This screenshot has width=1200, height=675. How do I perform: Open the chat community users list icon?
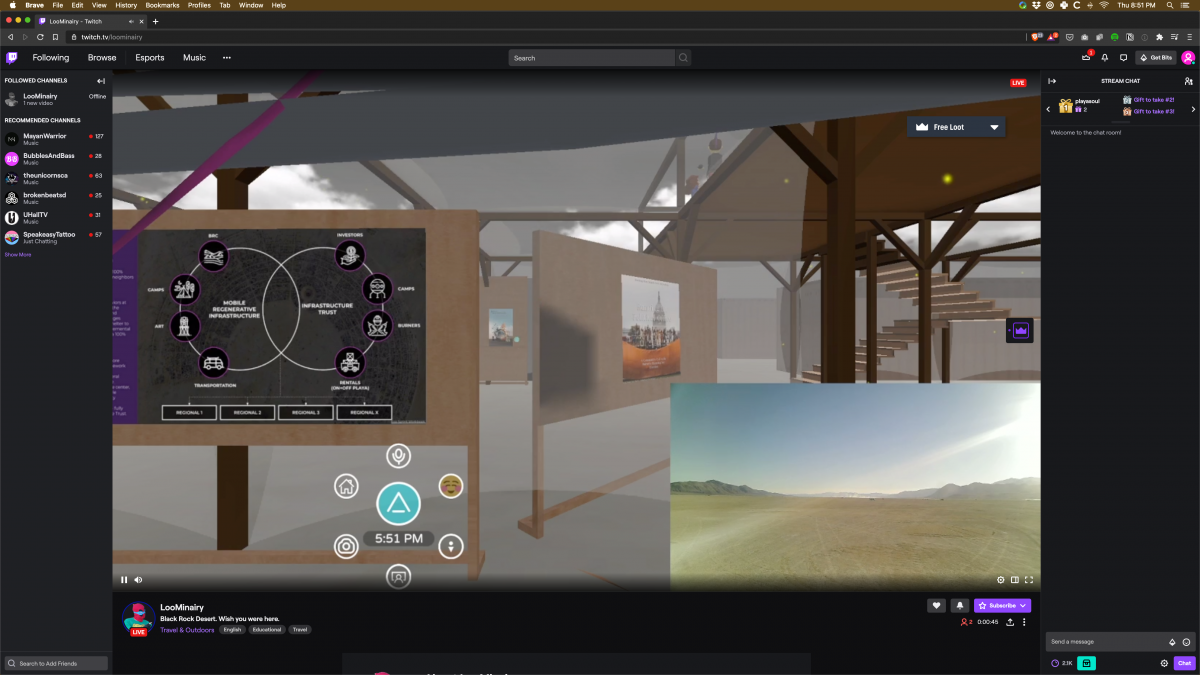pyautogui.click(x=1188, y=81)
